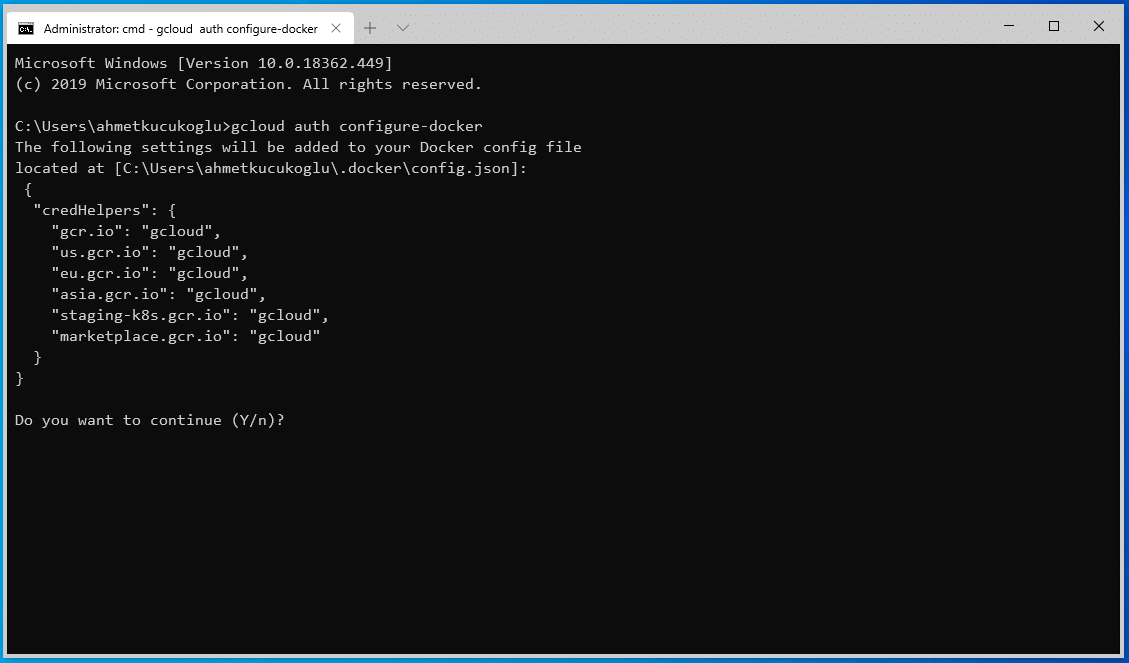This screenshot has width=1129, height=663.
Task: Close the terminal window
Action: click(x=1099, y=26)
